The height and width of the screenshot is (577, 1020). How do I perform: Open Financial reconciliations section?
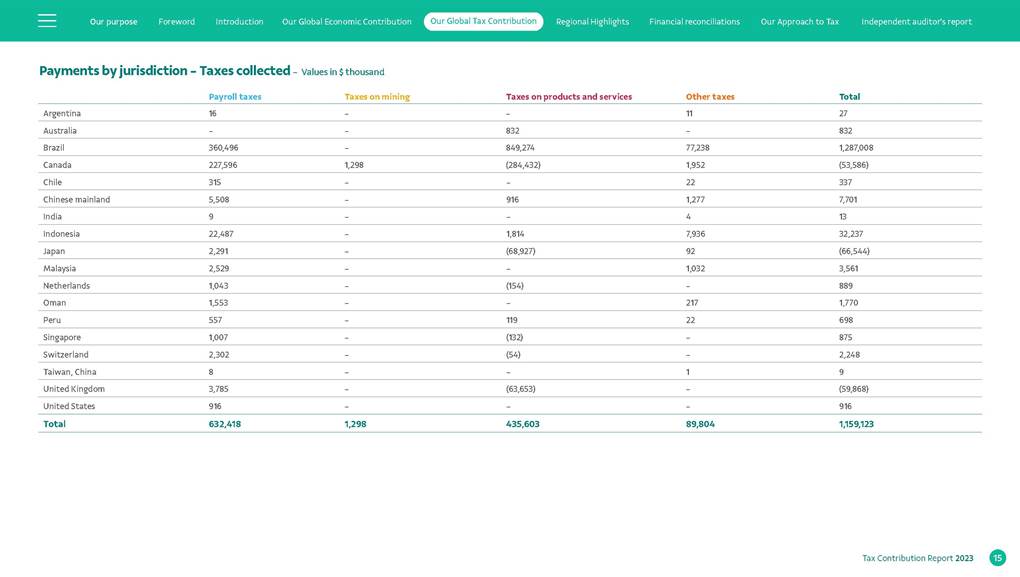point(695,22)
